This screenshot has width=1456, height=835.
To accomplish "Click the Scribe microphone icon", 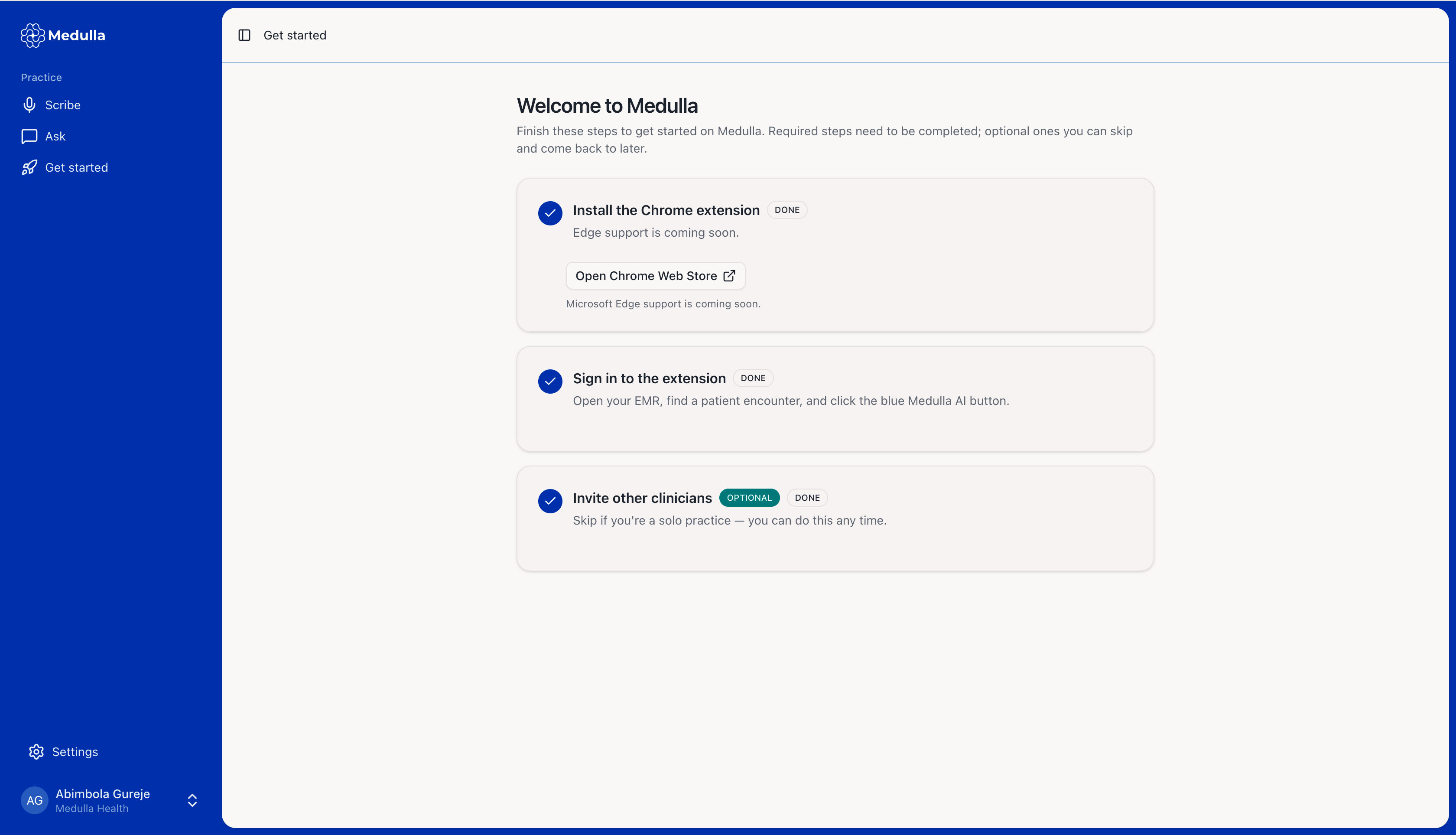I will (x=29, y=105).
